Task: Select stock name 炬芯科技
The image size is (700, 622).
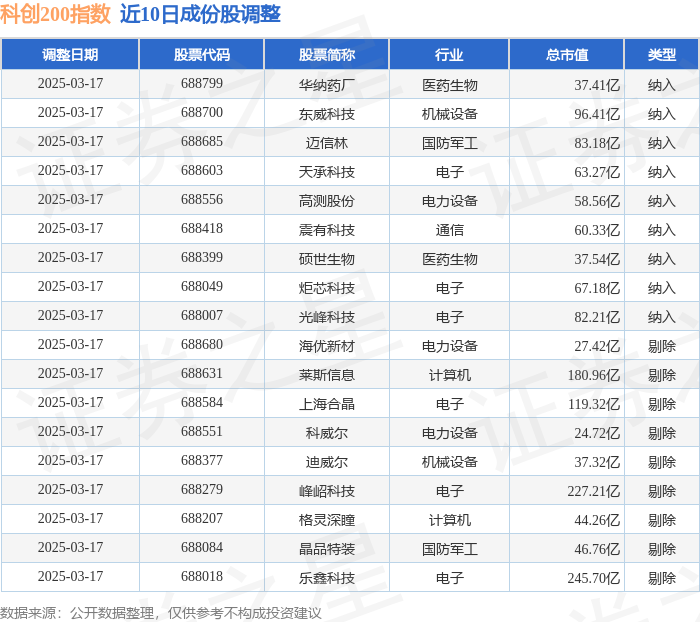Action: click(x=327, y=288)
